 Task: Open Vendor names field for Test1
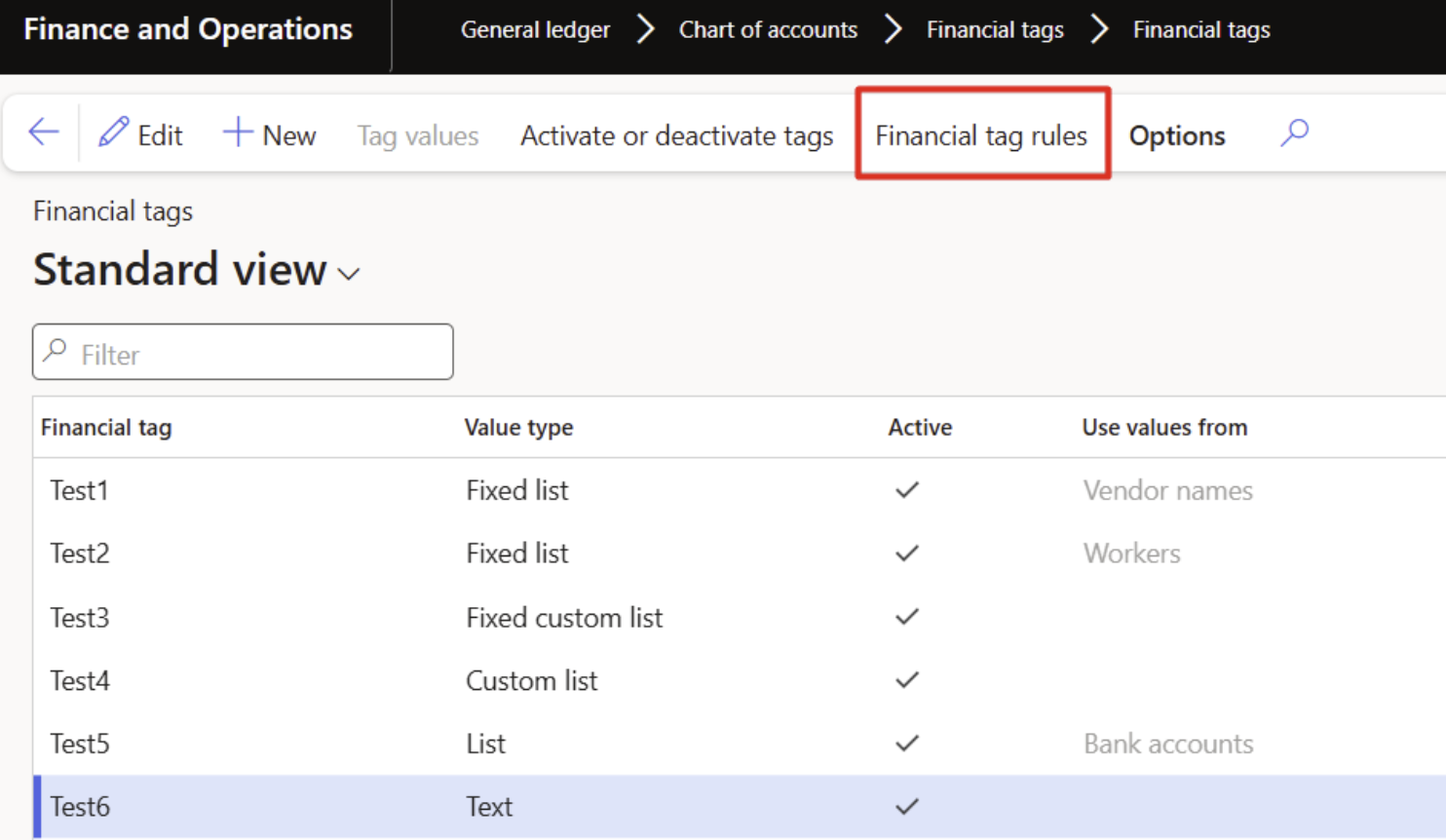pyautogui.click(x=1167, y=490)
